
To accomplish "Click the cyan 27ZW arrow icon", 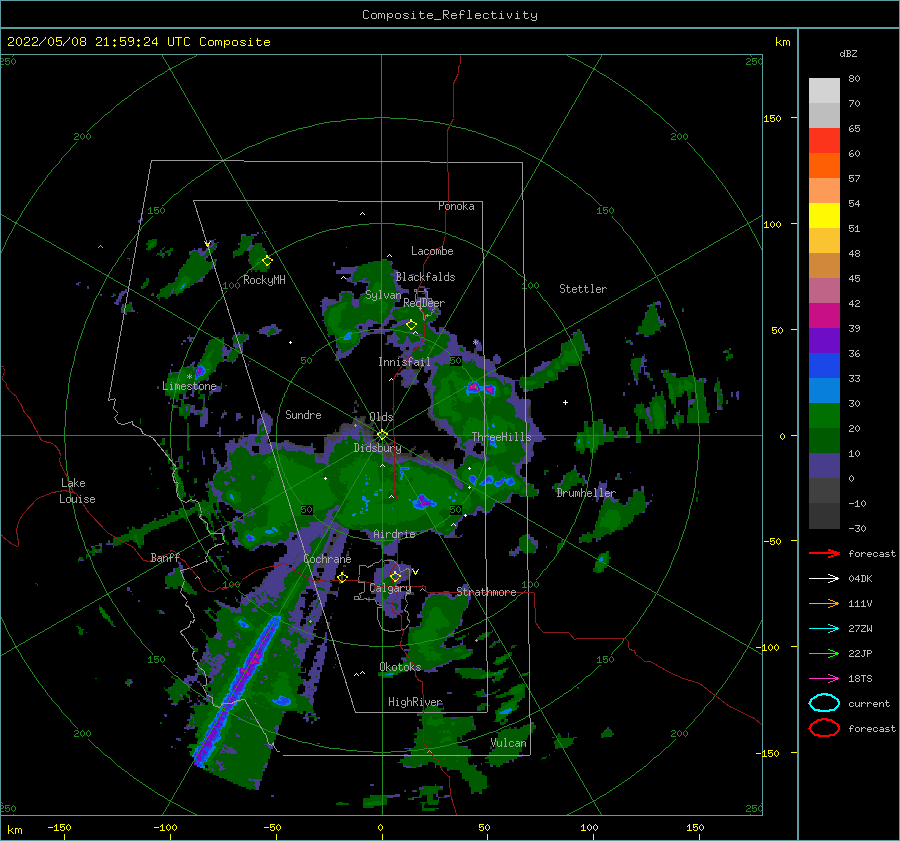I will click(x=824, y=629).
